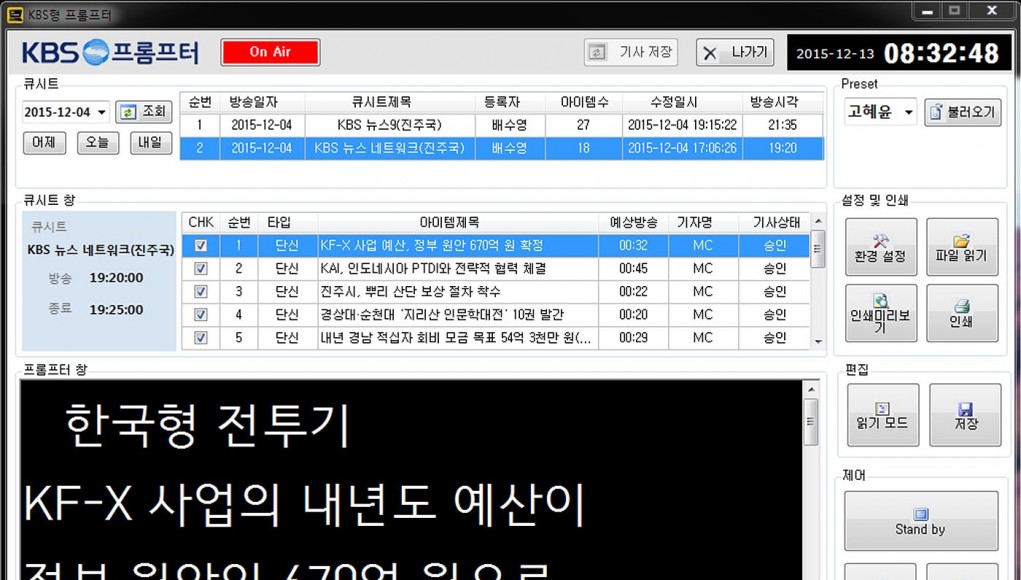Click 아이템제목 column header
The image size is (1021, 580).
coord(458,223)
